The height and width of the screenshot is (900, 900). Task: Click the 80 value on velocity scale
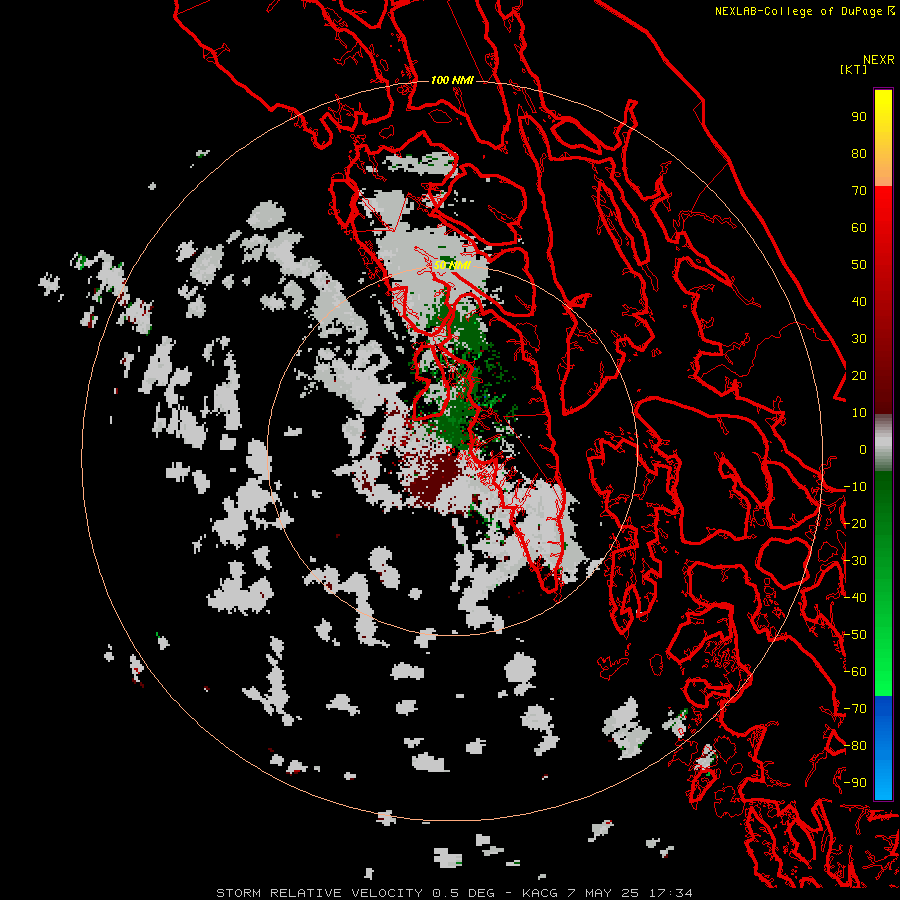[859, 153]
